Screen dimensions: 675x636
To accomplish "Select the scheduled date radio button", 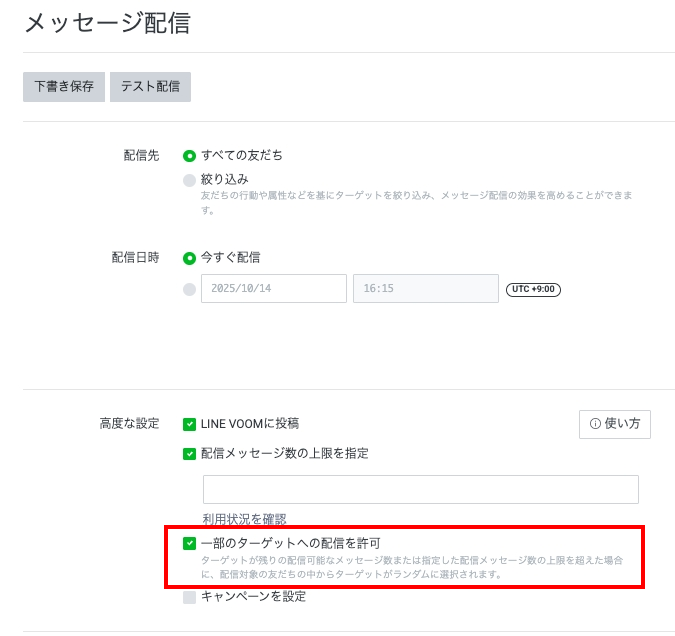I will tap(189, 289).
